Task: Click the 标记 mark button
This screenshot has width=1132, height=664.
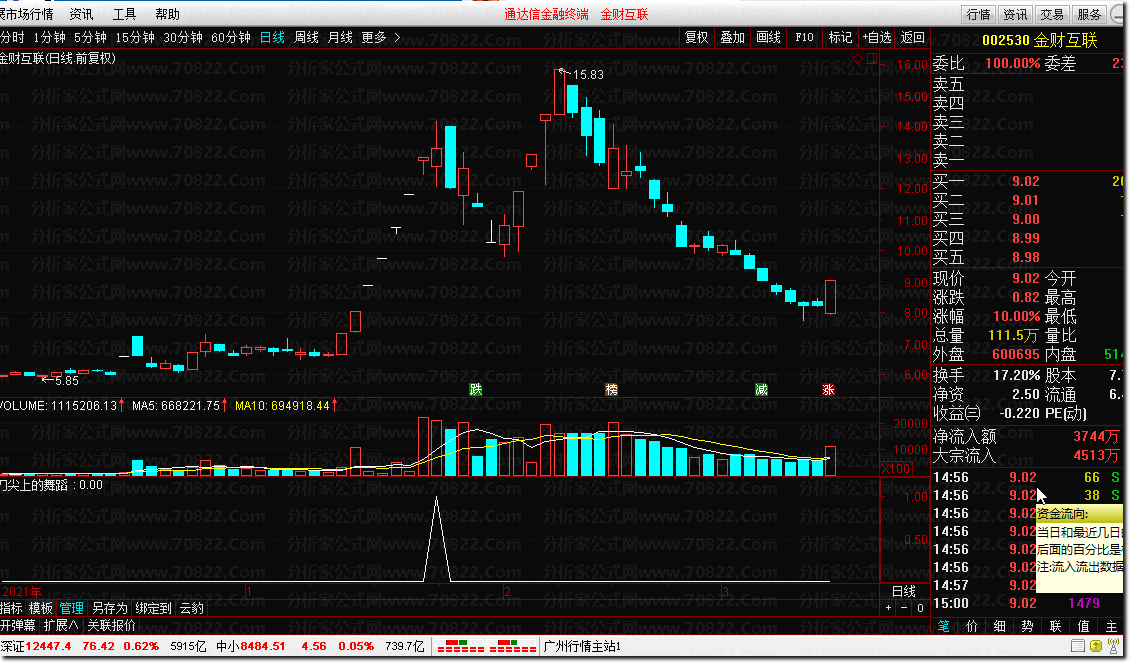Action: (840, 38)
